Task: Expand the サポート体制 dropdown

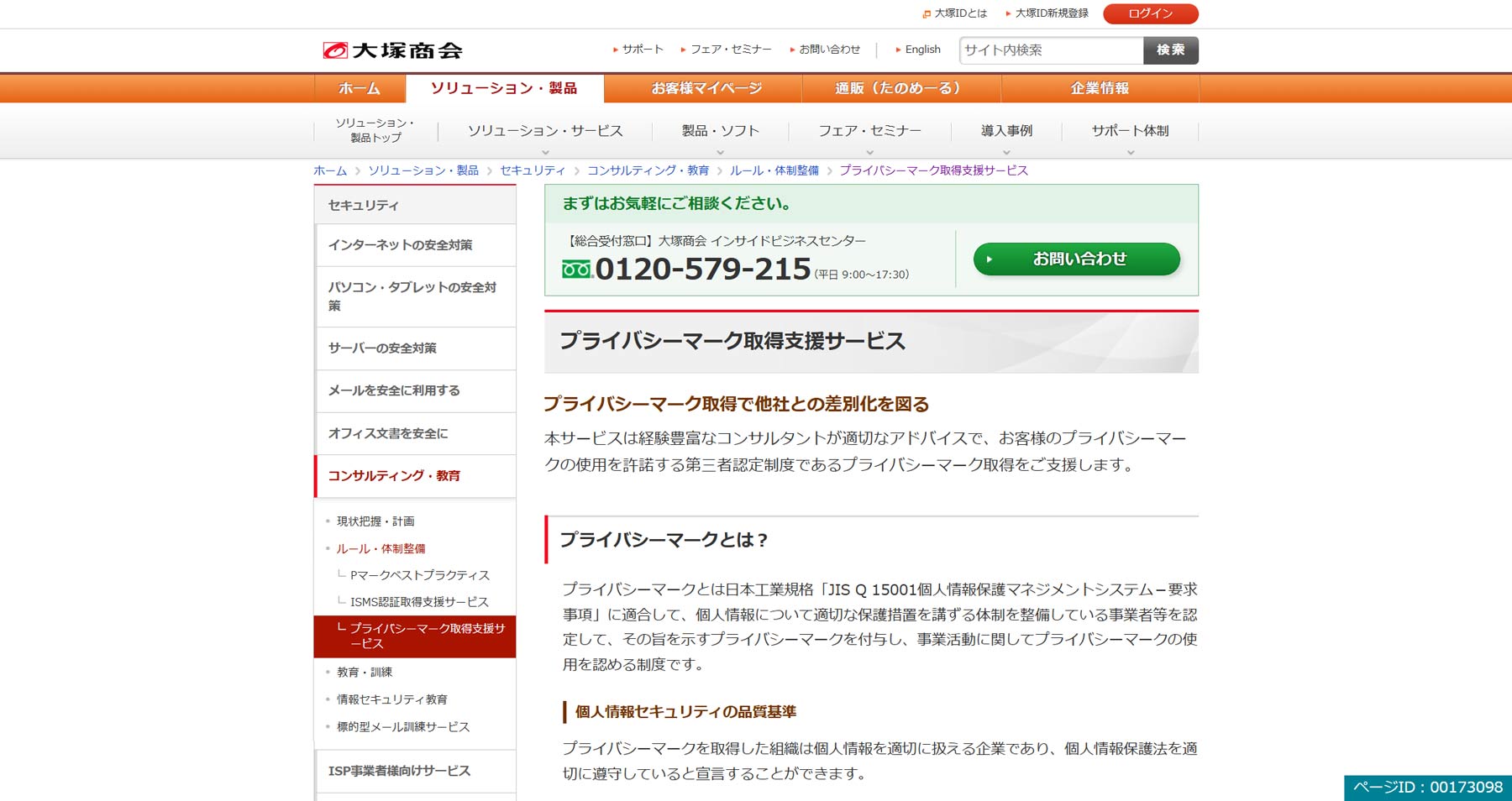Action: click(1130, 131)
